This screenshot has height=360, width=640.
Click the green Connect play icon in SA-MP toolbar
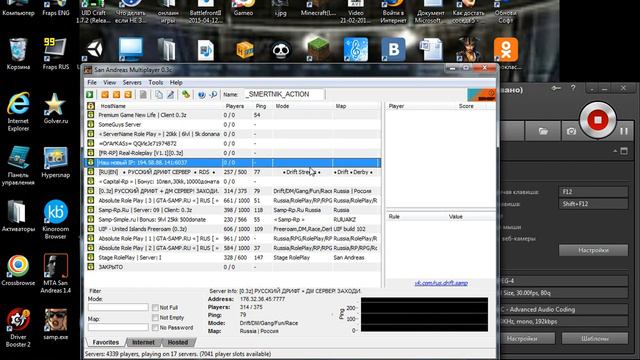pyautogui.click(x=90, y=95)
